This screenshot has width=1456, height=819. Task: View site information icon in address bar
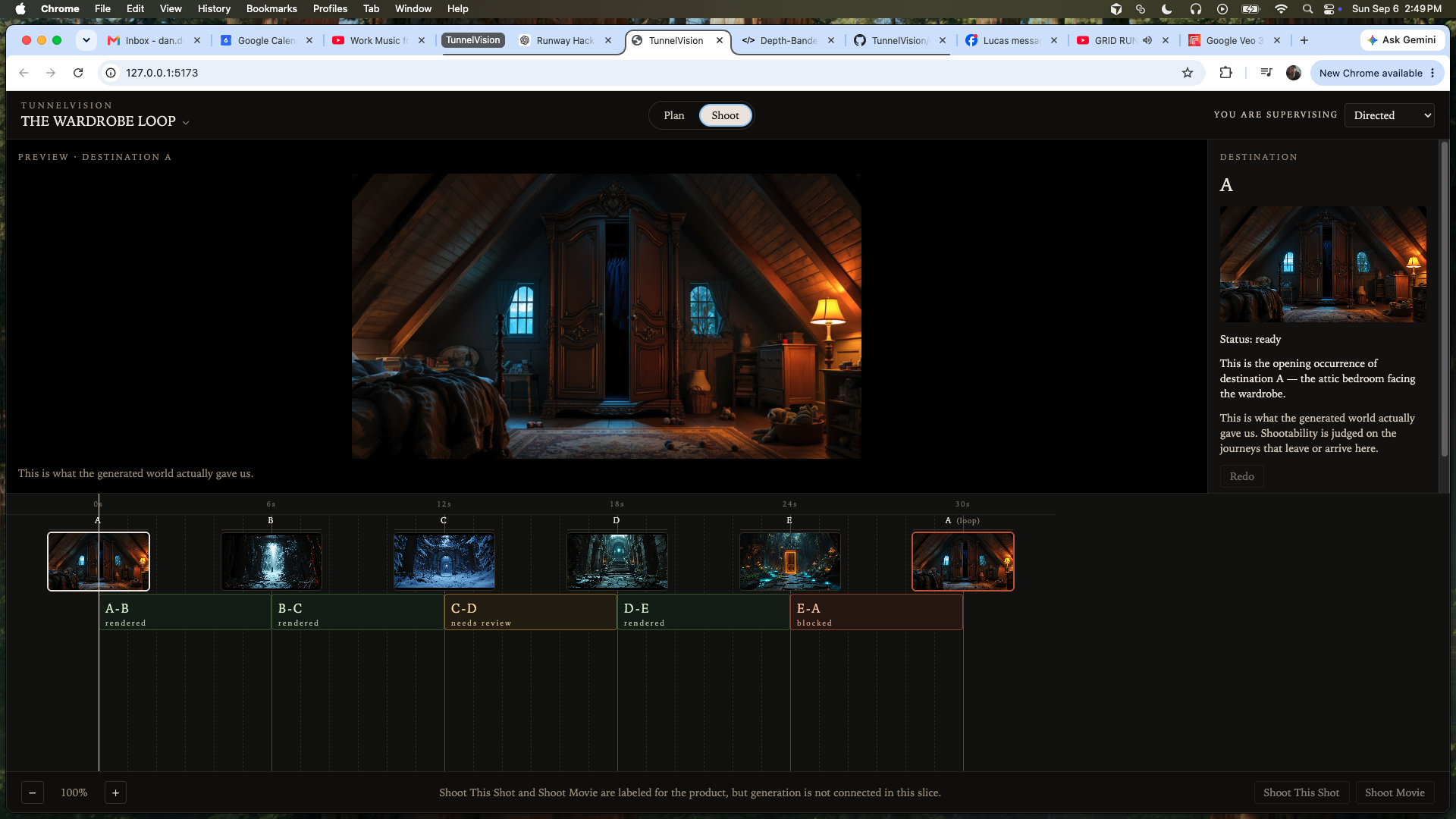click(111, 73)
